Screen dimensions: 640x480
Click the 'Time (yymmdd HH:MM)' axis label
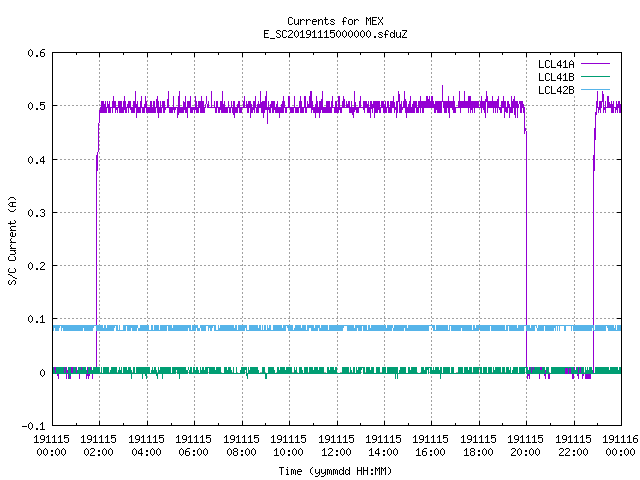(335, 471)
